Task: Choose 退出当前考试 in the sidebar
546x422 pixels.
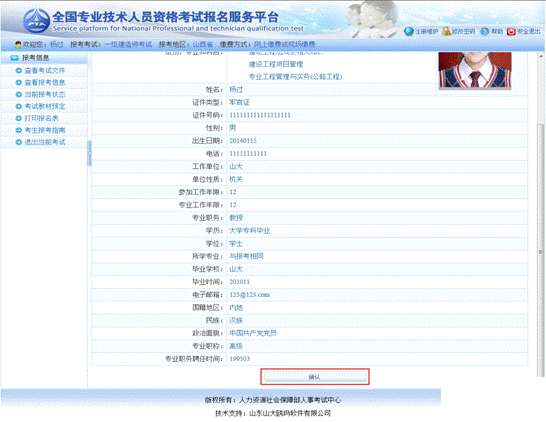Action: click(45, 142)
